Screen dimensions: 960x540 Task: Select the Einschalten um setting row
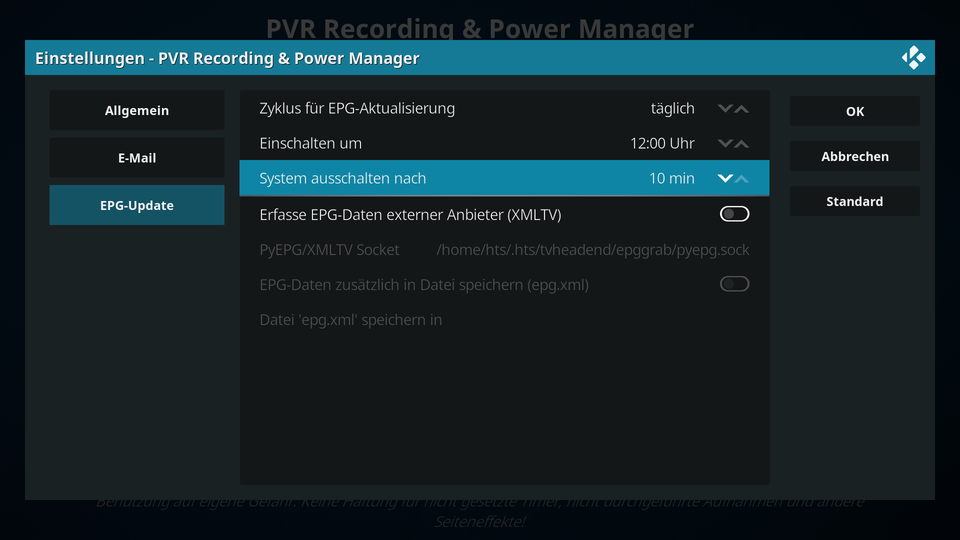pyautogui.click(x=504, y=143)
